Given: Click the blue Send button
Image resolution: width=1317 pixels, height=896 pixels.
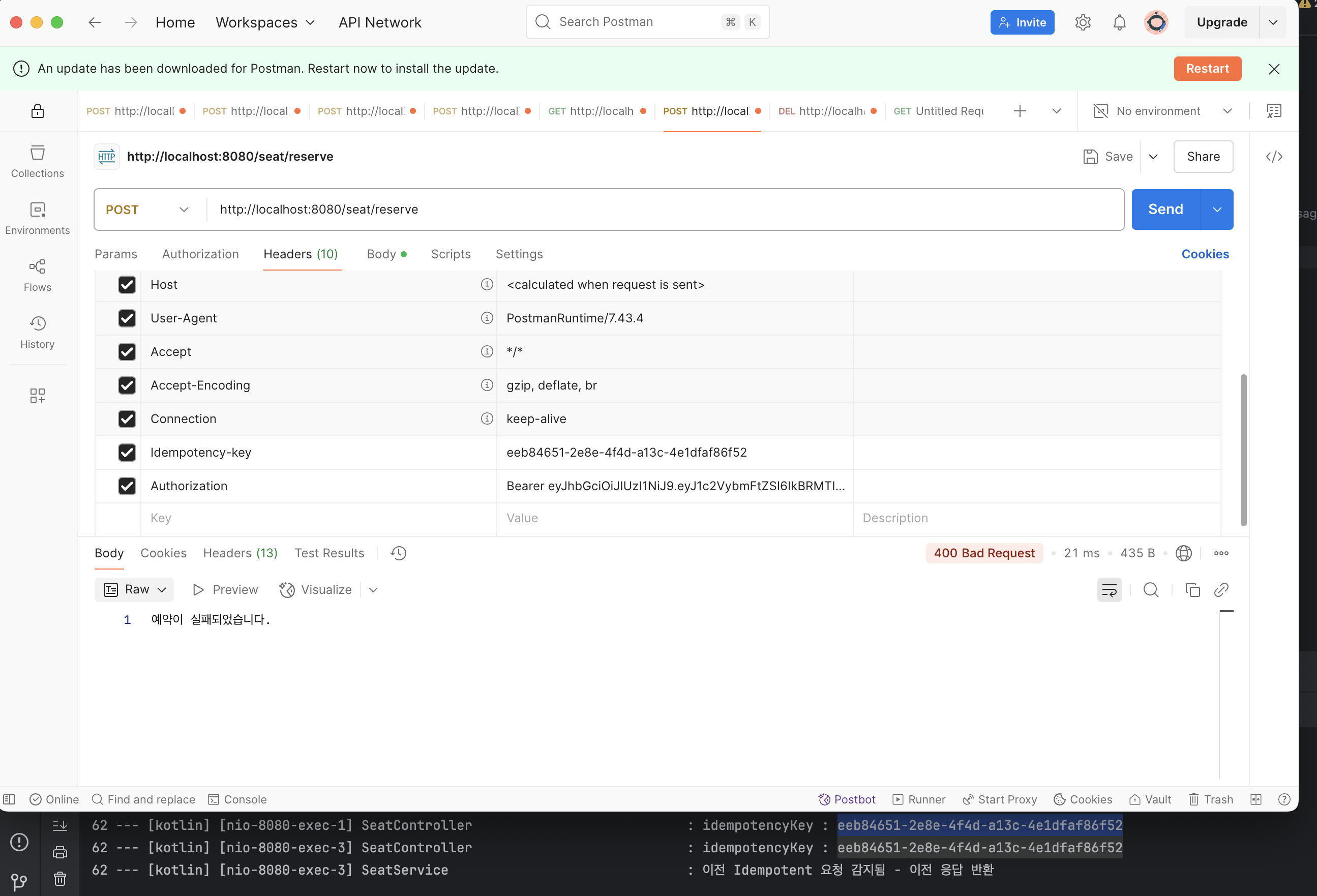Looking at the screenshot, I should 1165,210.
